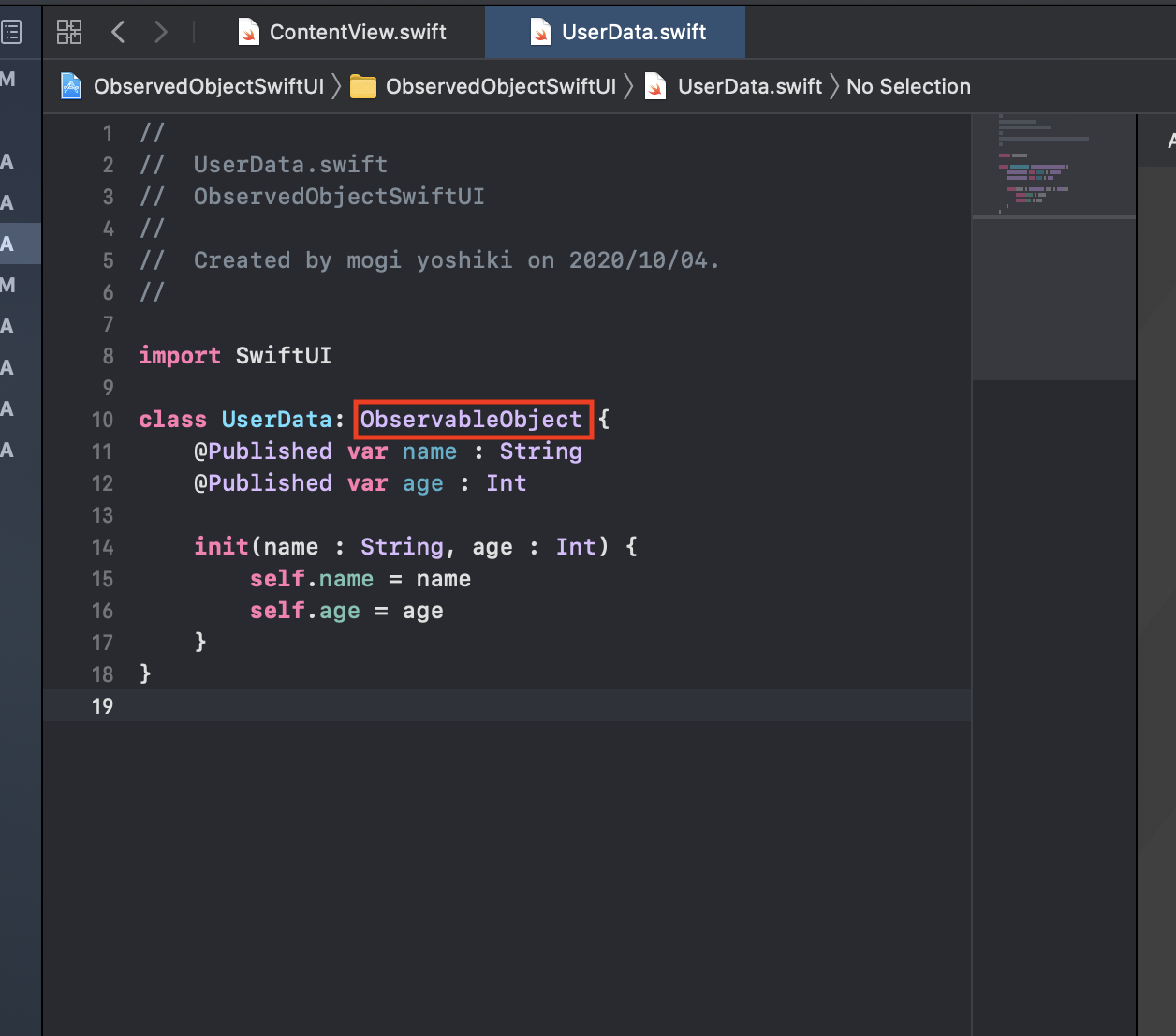Click the init keyword on line 14
The image size is (1176, 1036).
(x=221, y=547)
